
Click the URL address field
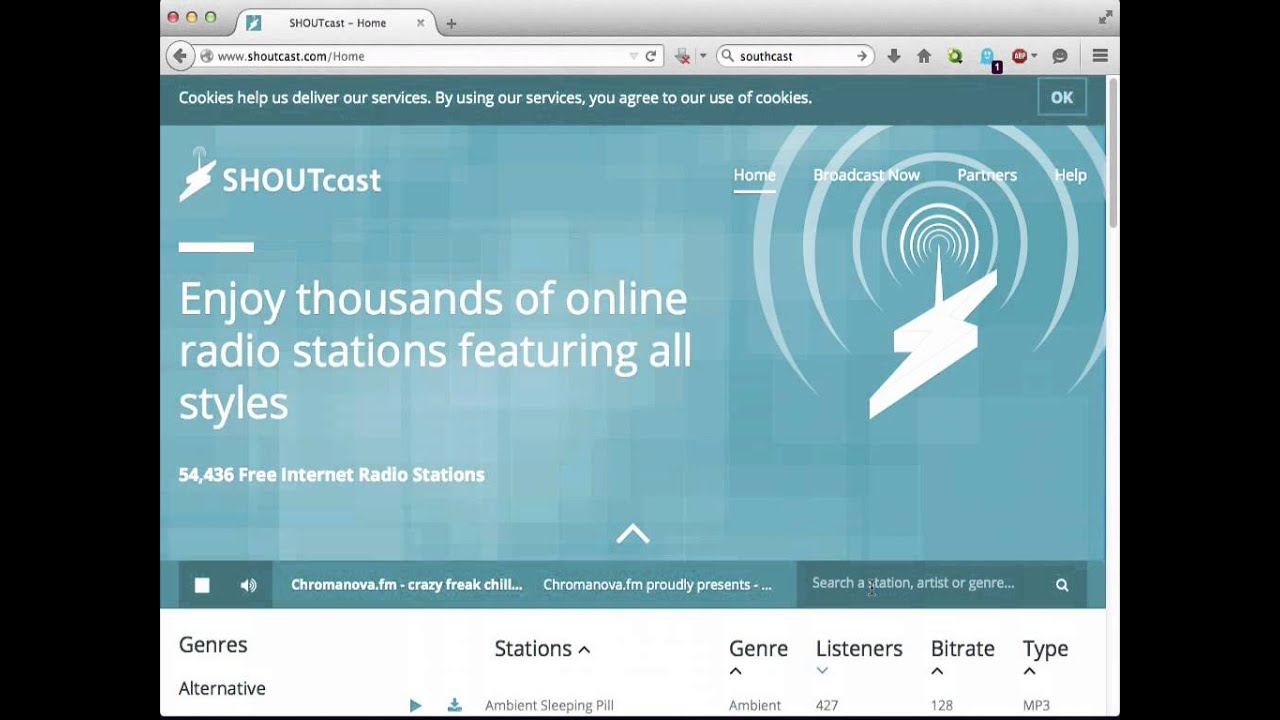[x=420, y=56]
